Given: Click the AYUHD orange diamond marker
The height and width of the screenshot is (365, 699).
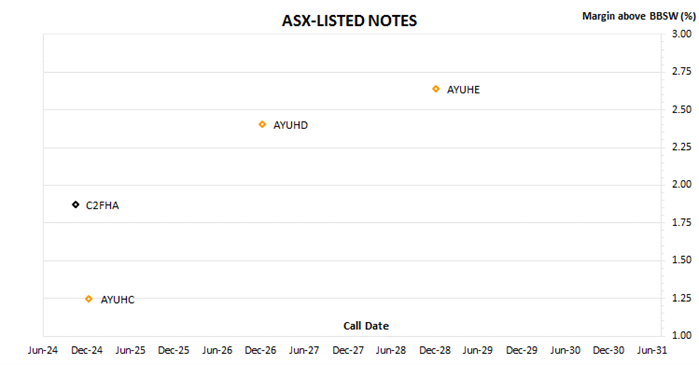Looking at the screenshot, I should [262, 124].
